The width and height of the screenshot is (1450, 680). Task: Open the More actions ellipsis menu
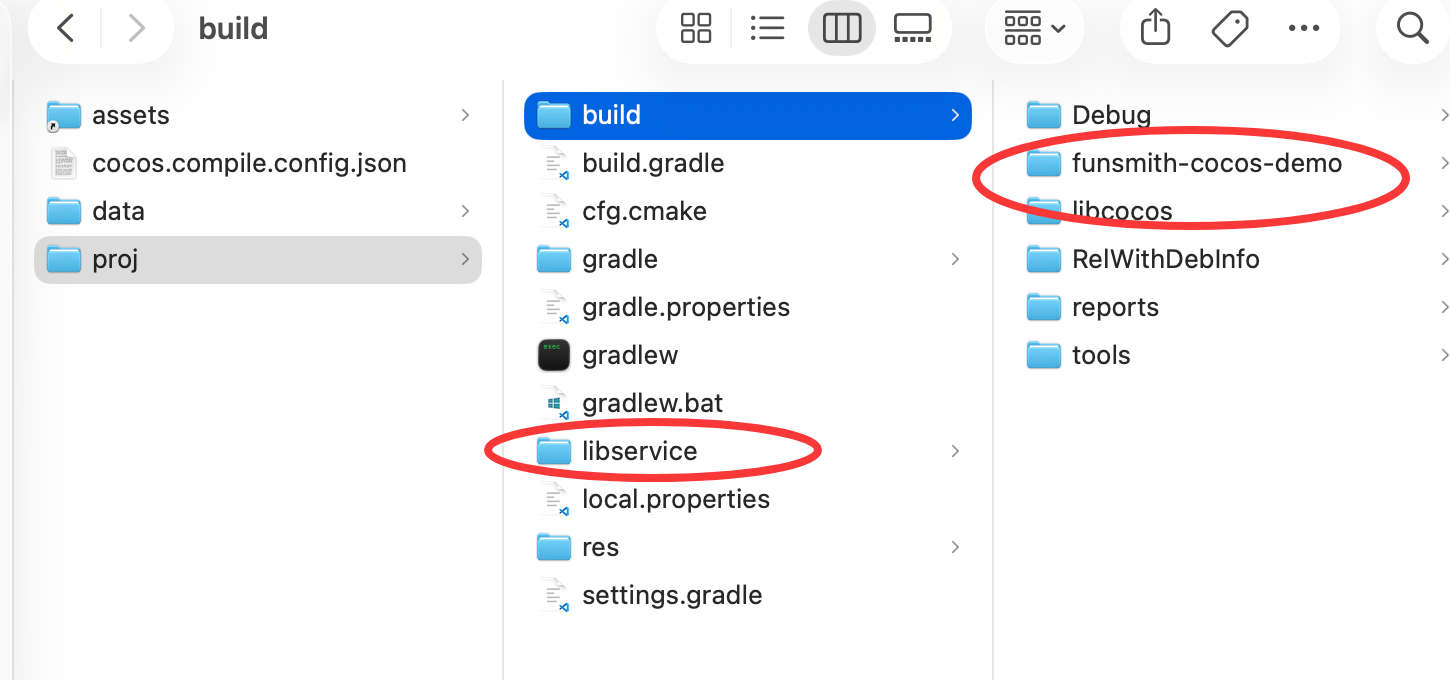(1304, 28)
